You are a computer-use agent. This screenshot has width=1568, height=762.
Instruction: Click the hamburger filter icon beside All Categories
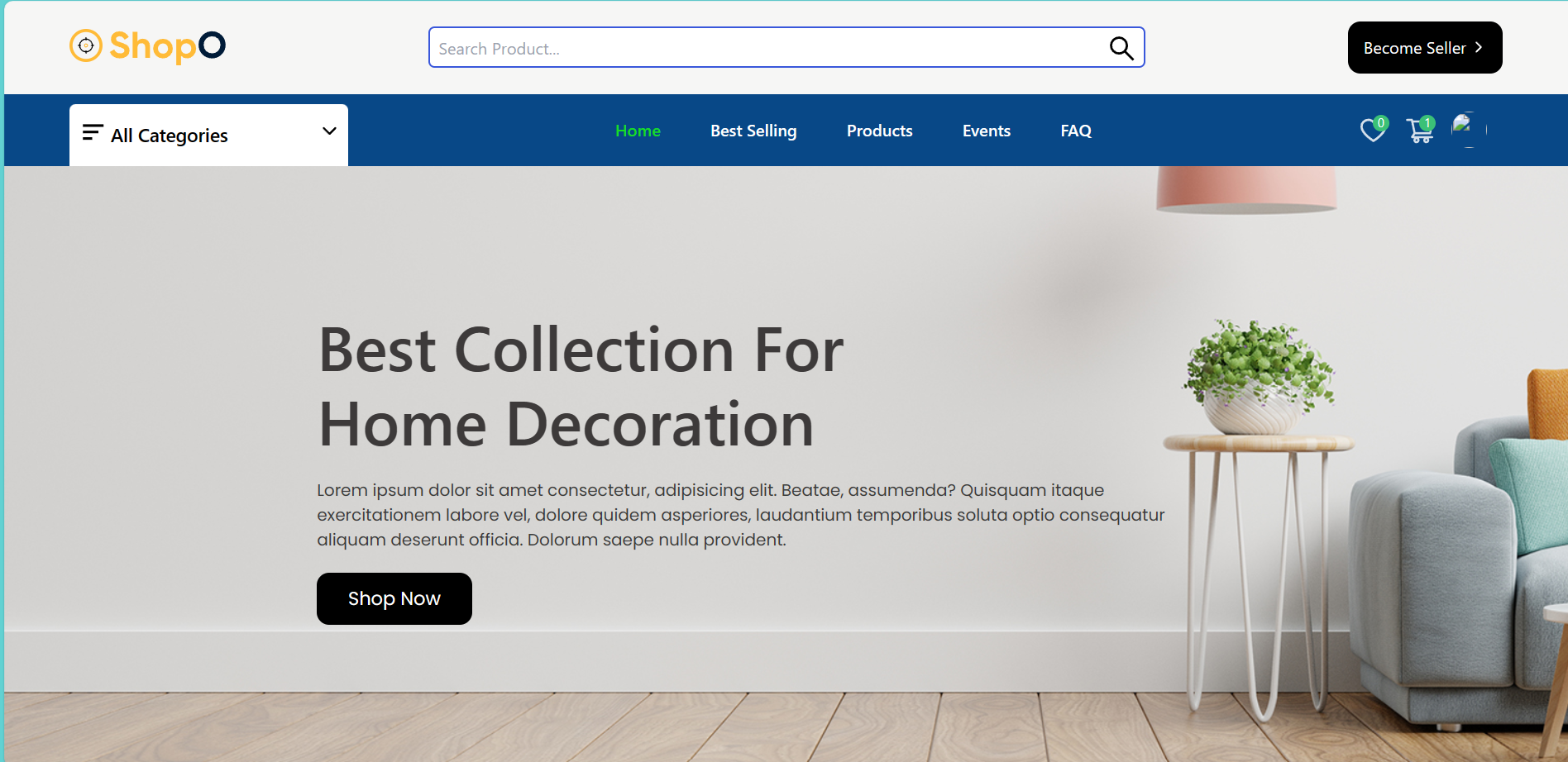[92, 131]
